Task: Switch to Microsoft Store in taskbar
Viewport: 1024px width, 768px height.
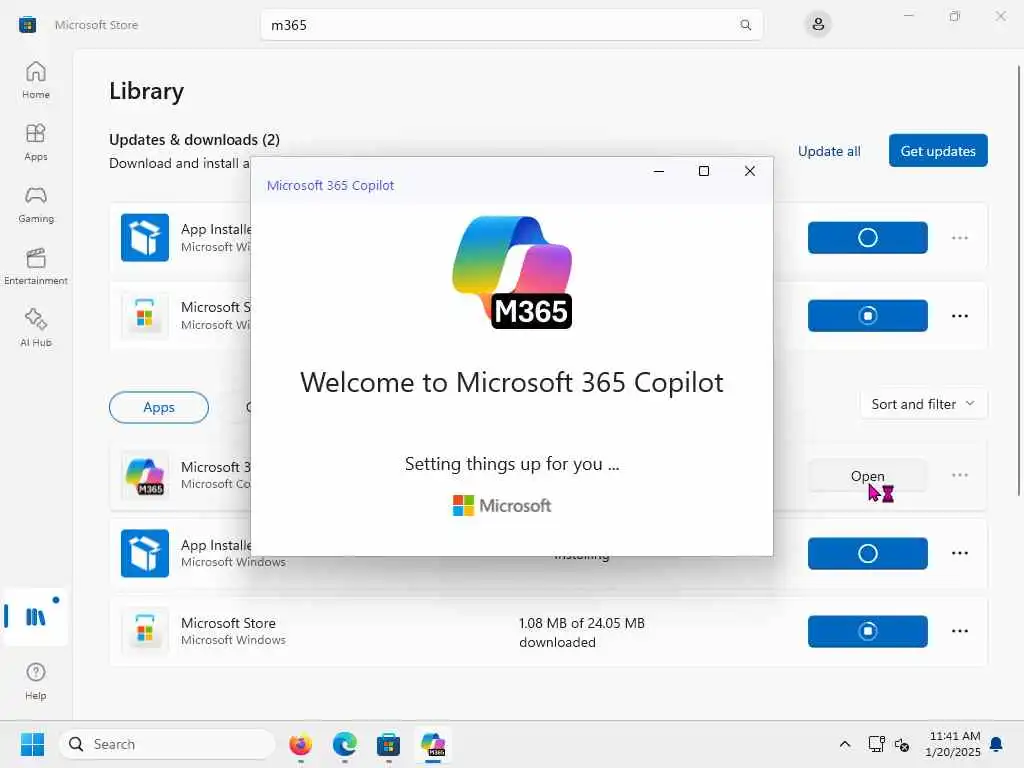Action: click(389, 744)
